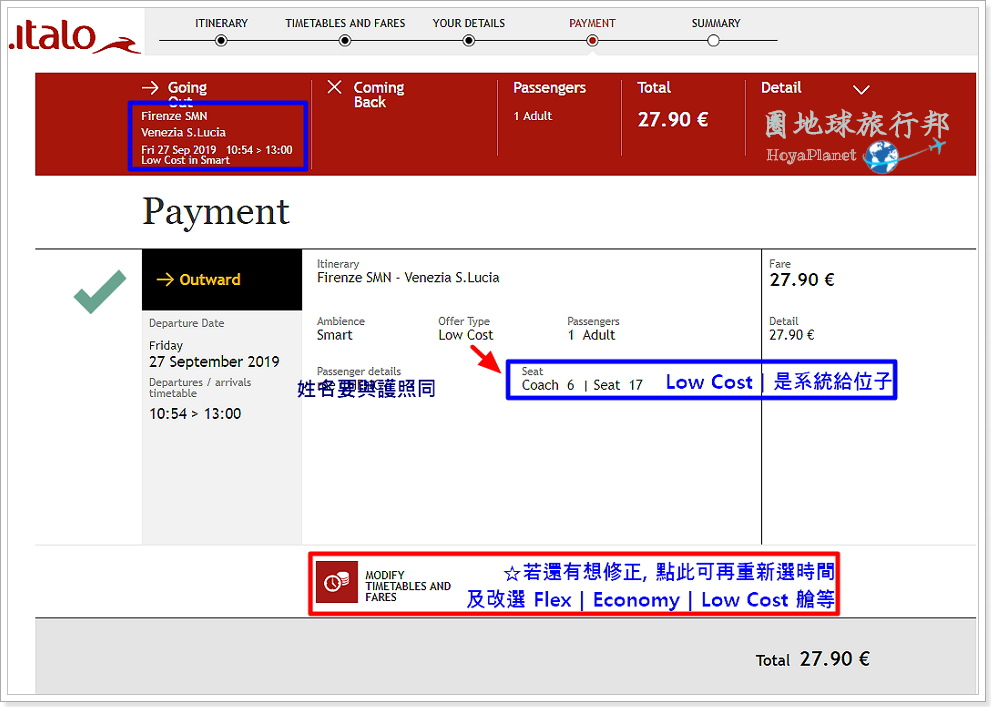Click the '10:54 > 13:00' timetable value

click(195, 414)
